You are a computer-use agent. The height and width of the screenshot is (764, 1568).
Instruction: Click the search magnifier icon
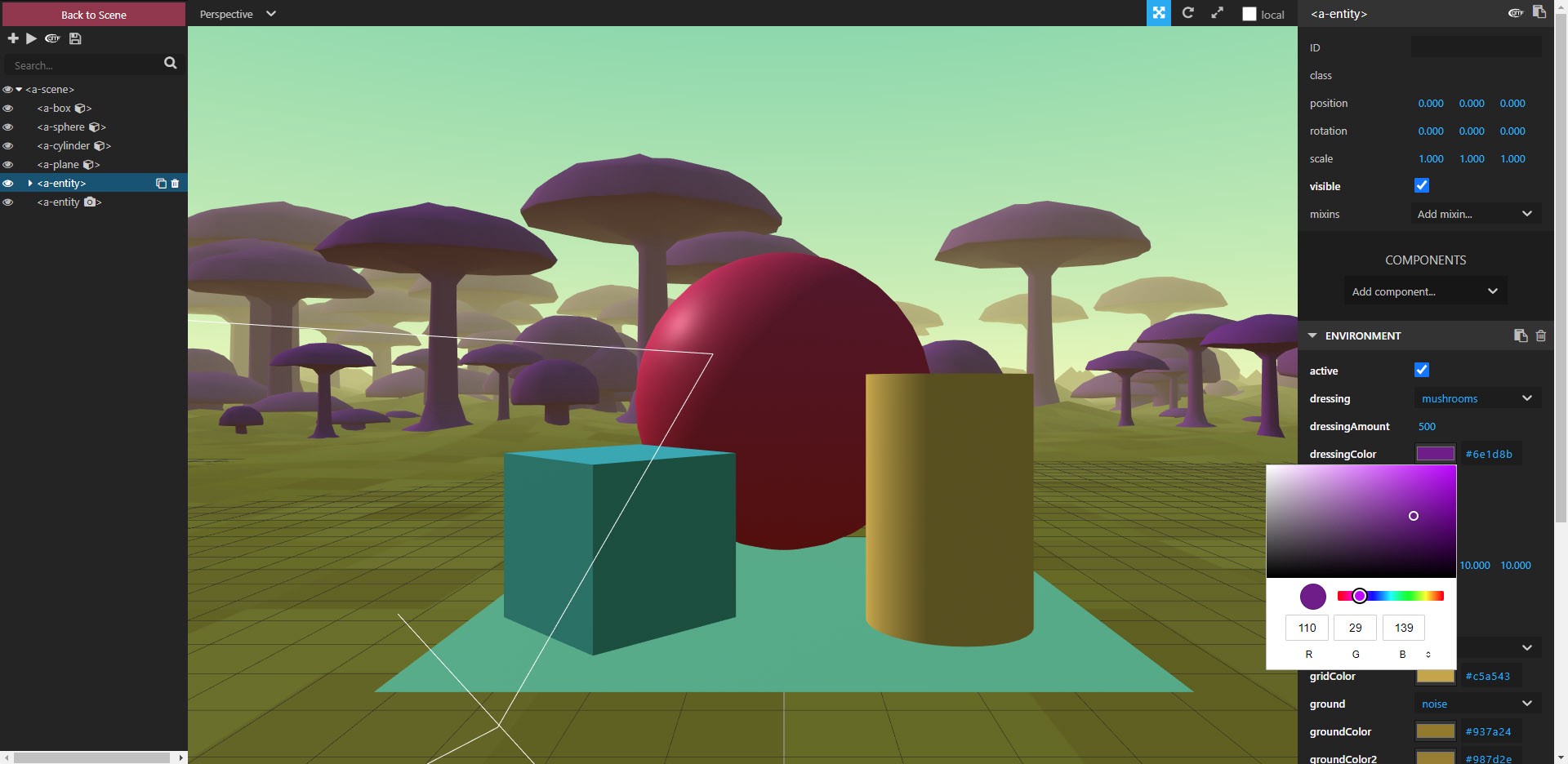click(170, 63)
